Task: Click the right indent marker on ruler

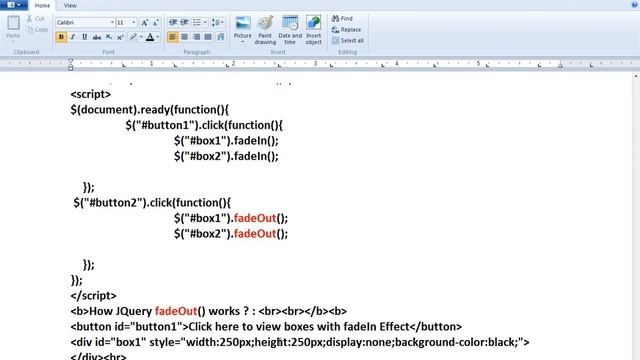Action: (560, 65)
